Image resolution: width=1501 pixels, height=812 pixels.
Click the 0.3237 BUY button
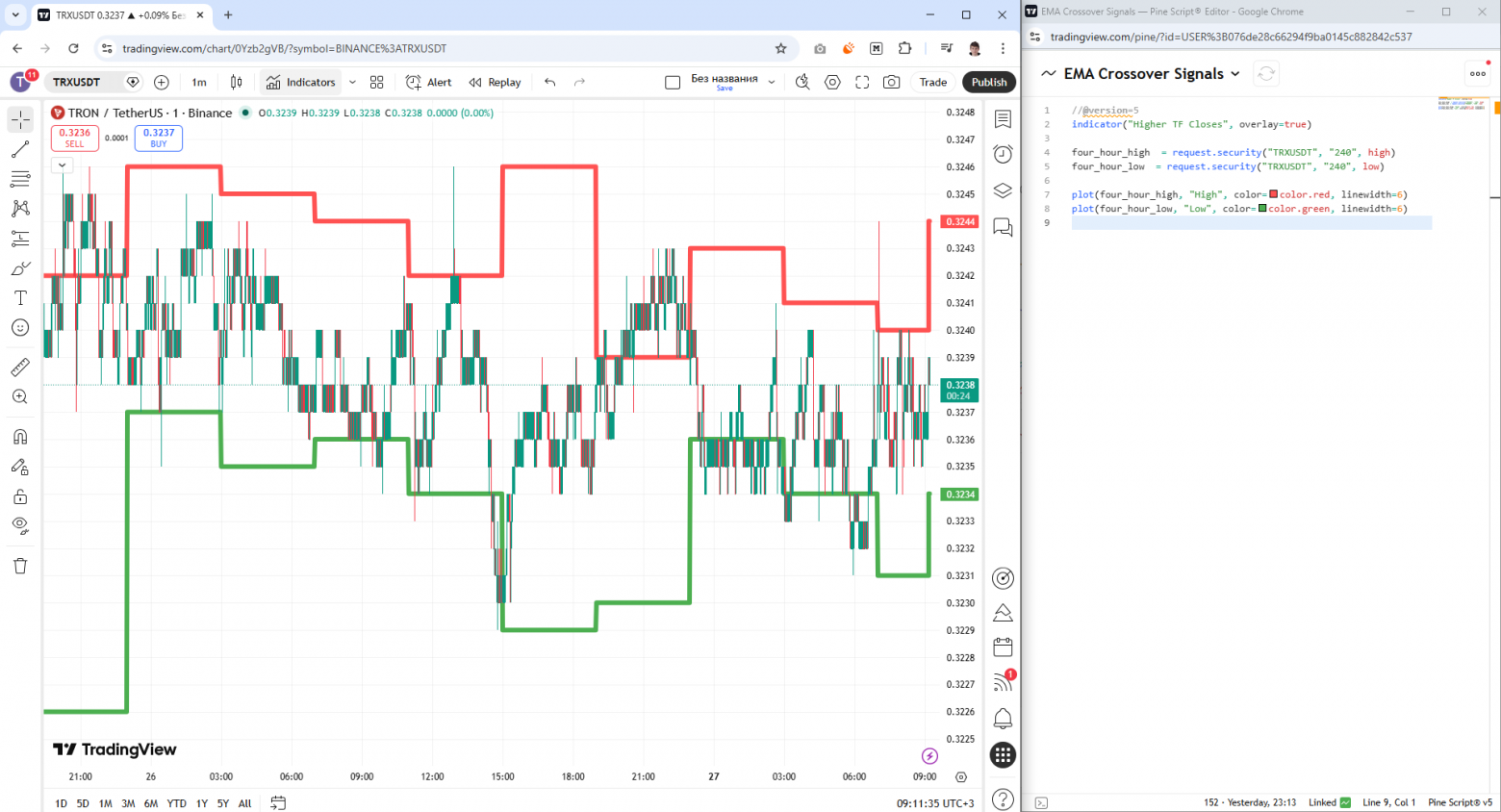point(159,139)
